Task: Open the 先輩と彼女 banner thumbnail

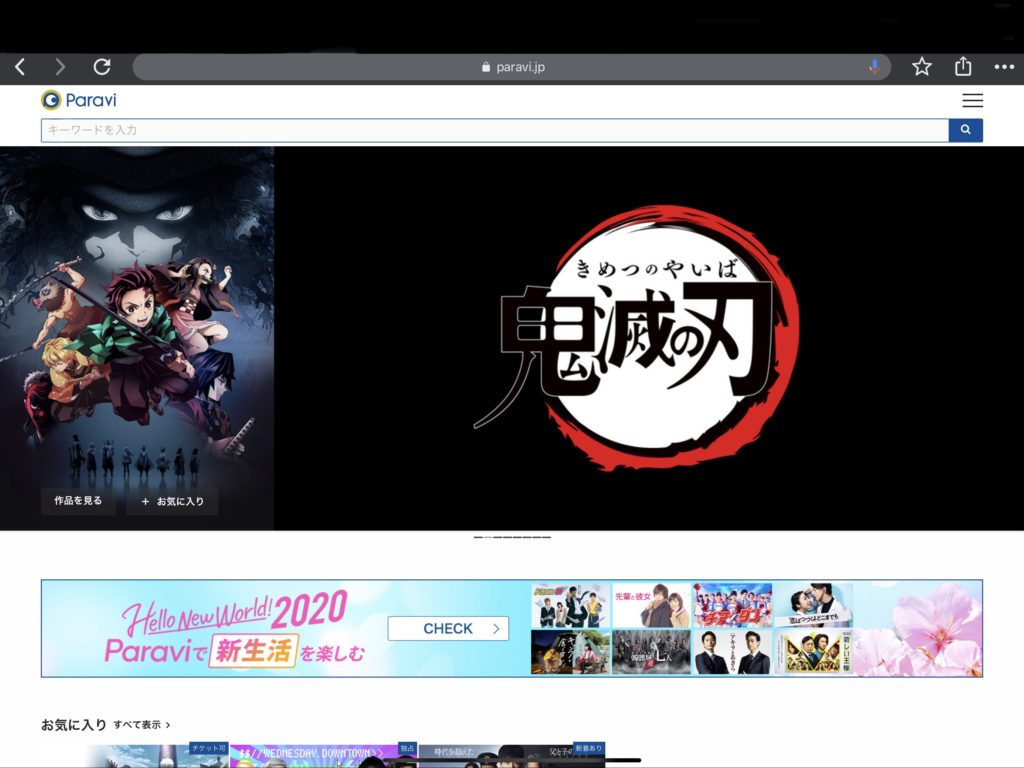Action: pyautogui.click(x=651, y=606)
